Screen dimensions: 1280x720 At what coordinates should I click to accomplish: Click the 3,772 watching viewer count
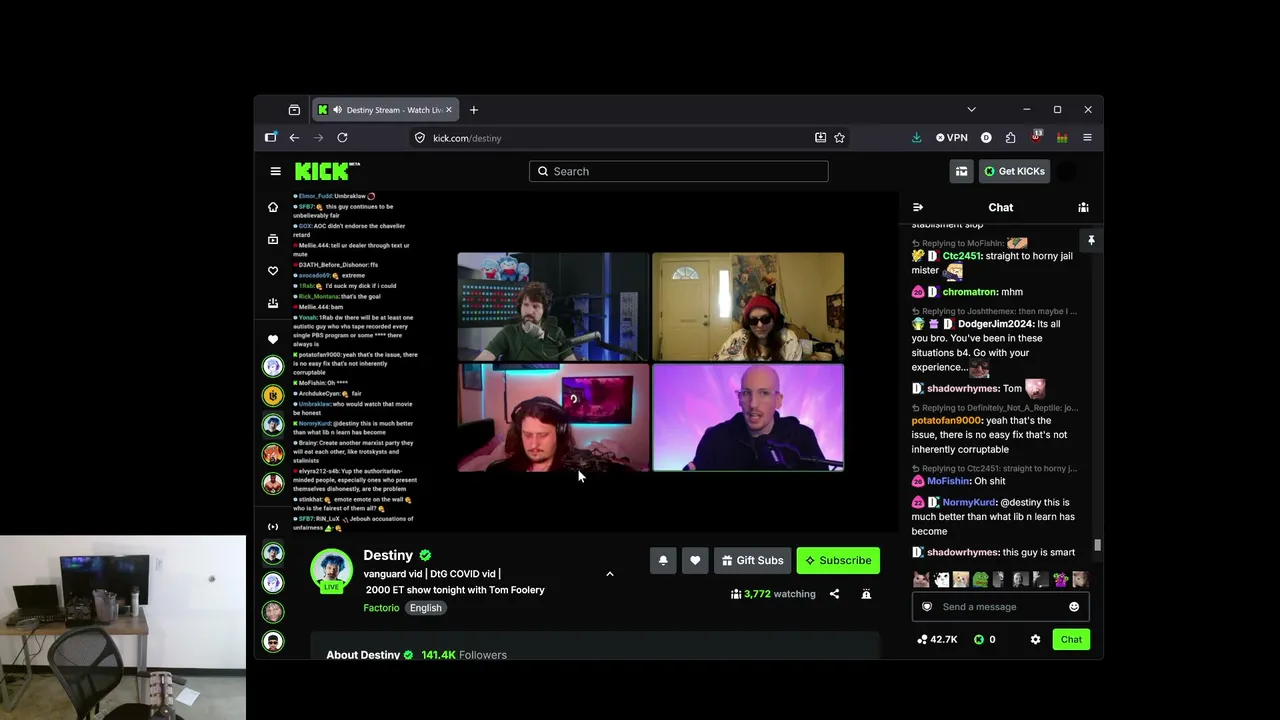click(773, 594)
